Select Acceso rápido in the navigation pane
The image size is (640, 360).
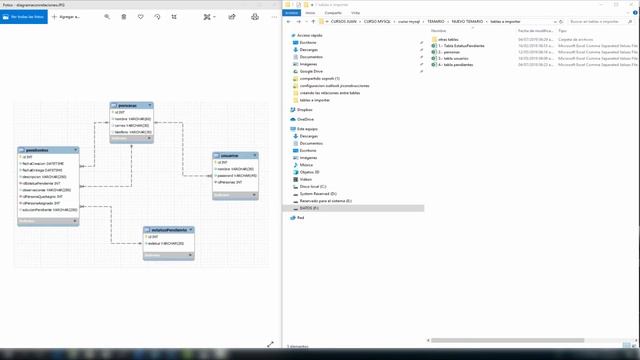[x=309, y=36]
